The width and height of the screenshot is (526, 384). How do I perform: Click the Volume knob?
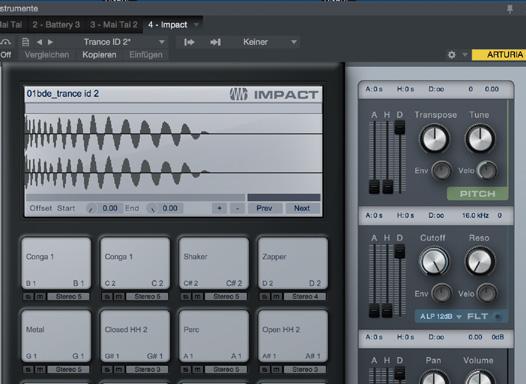click(x=480, y=377)
